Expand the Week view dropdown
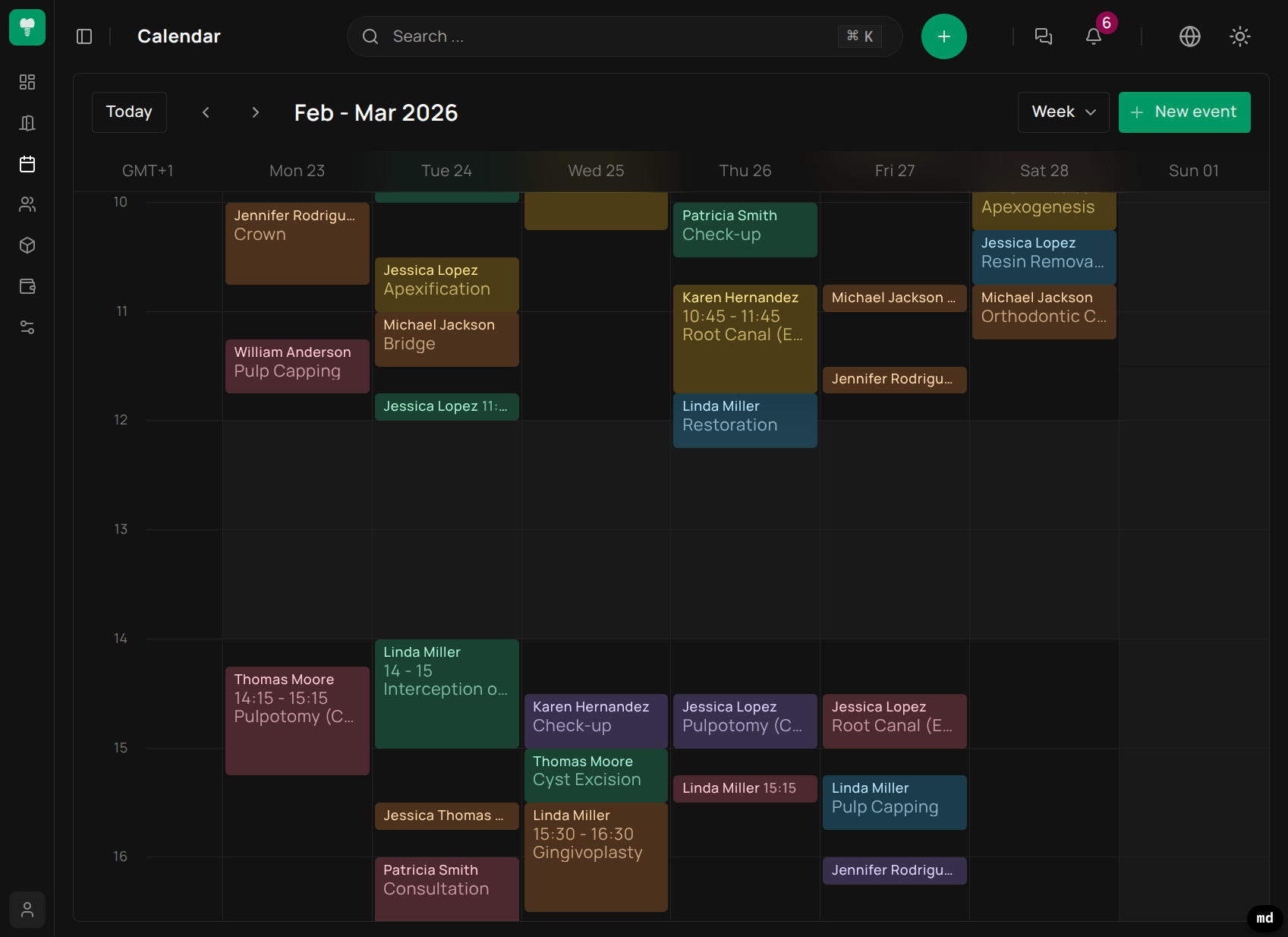1288x937 pixels. click(1063, 112)
